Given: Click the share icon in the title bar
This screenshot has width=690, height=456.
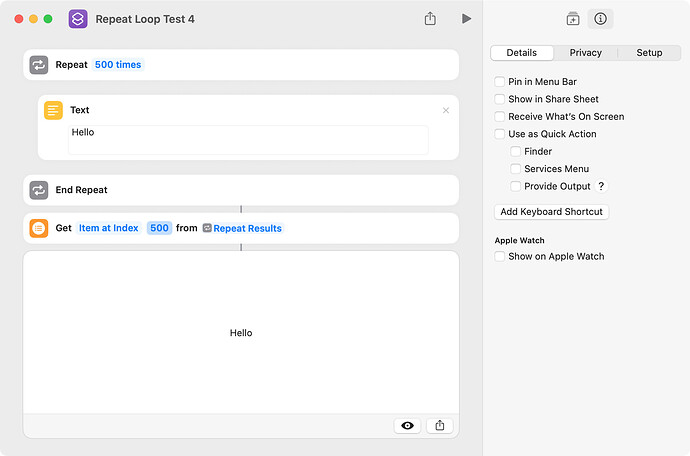Looking at the screenshot, I should pyautogui.click(x=430, y=18).
